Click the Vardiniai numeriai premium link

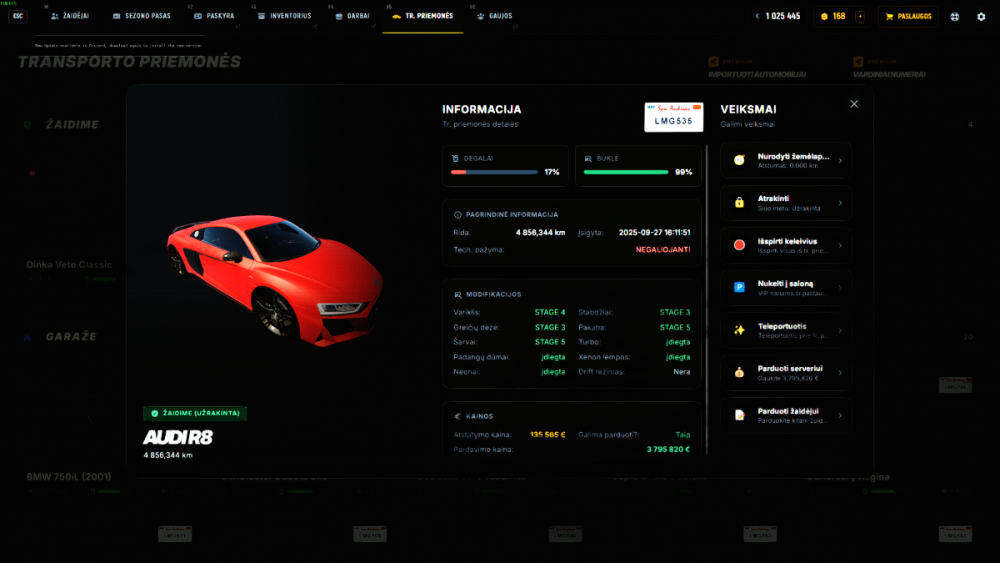click(889, 75)
